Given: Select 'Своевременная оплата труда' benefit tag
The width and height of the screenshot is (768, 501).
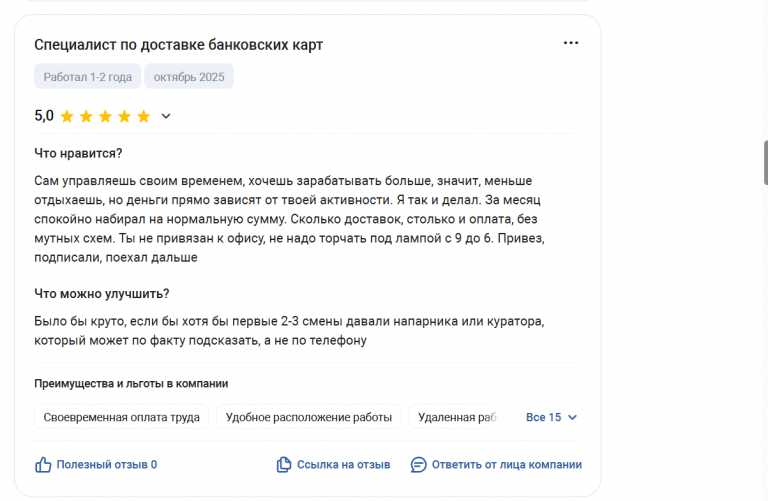Looking at the screenshot, I should tap(121, 417).
